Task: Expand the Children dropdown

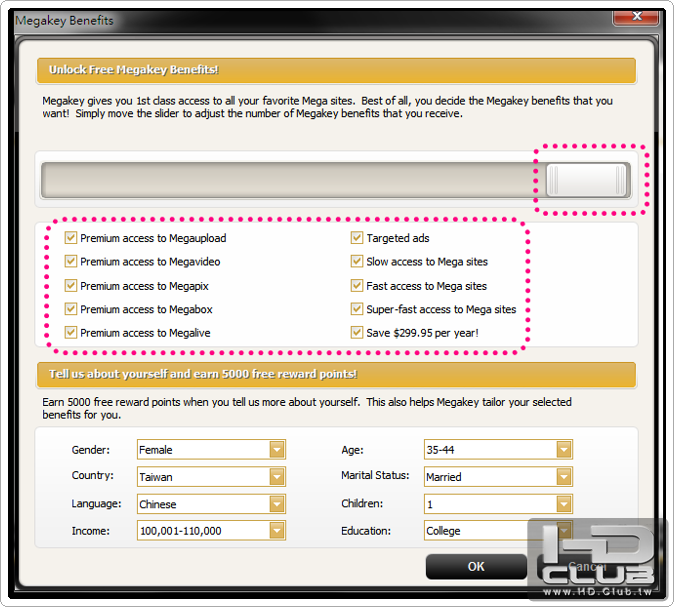Action: [498, 504]
